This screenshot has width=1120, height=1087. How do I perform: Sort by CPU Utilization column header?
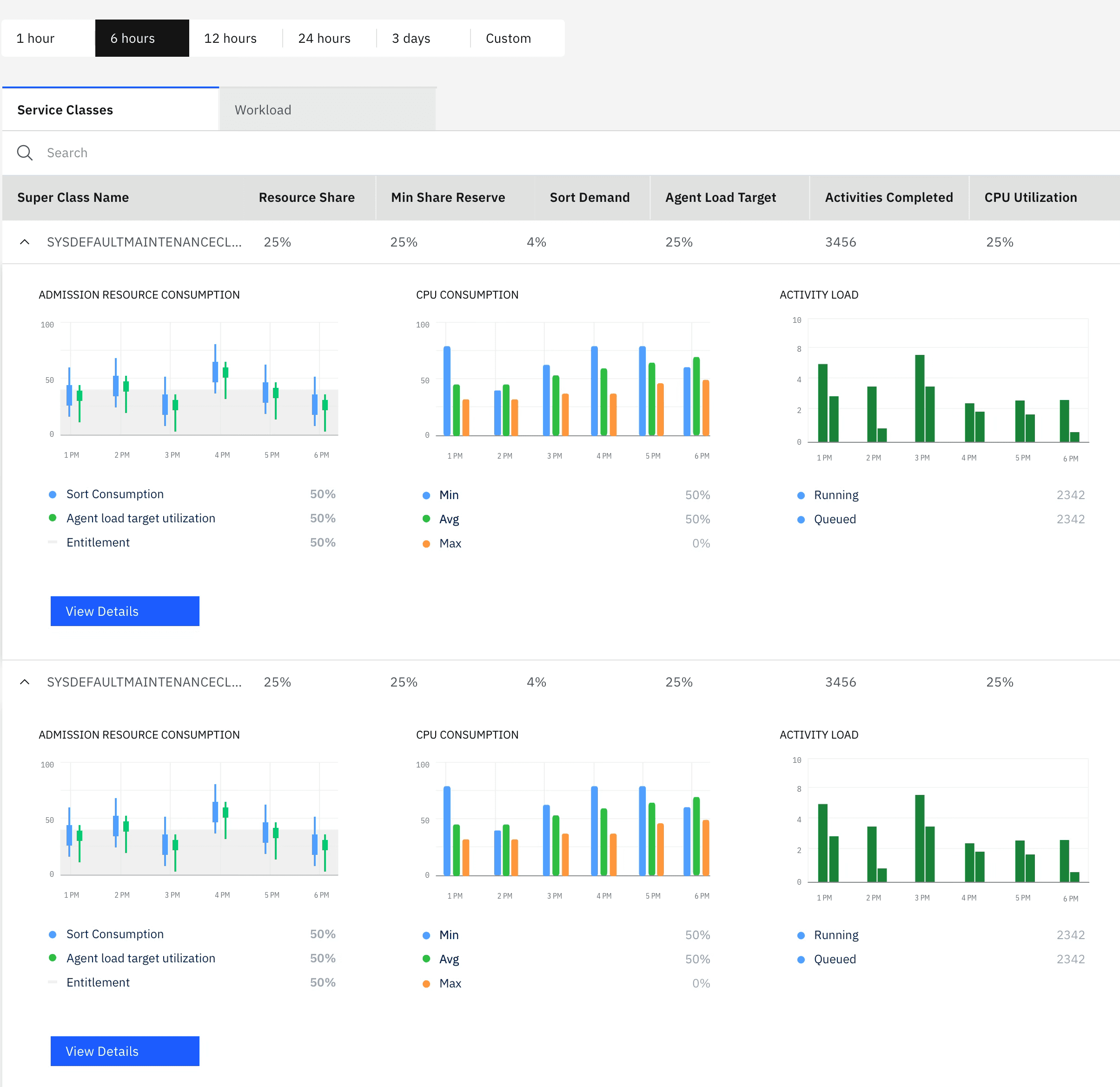click(1030, 197)
